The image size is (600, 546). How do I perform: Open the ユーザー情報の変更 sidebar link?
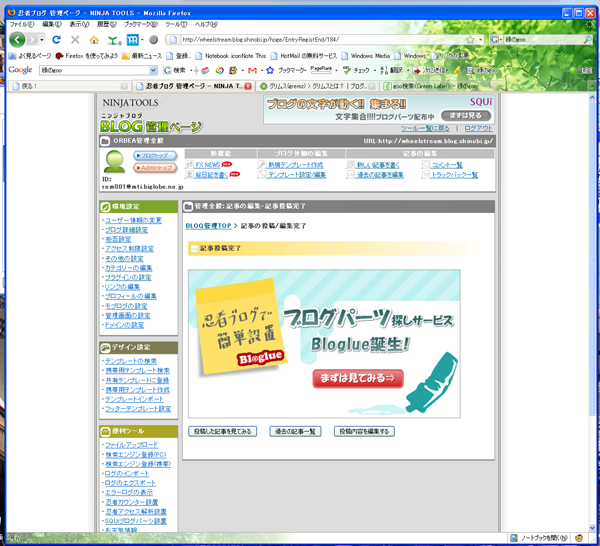[x=133, y=220]
